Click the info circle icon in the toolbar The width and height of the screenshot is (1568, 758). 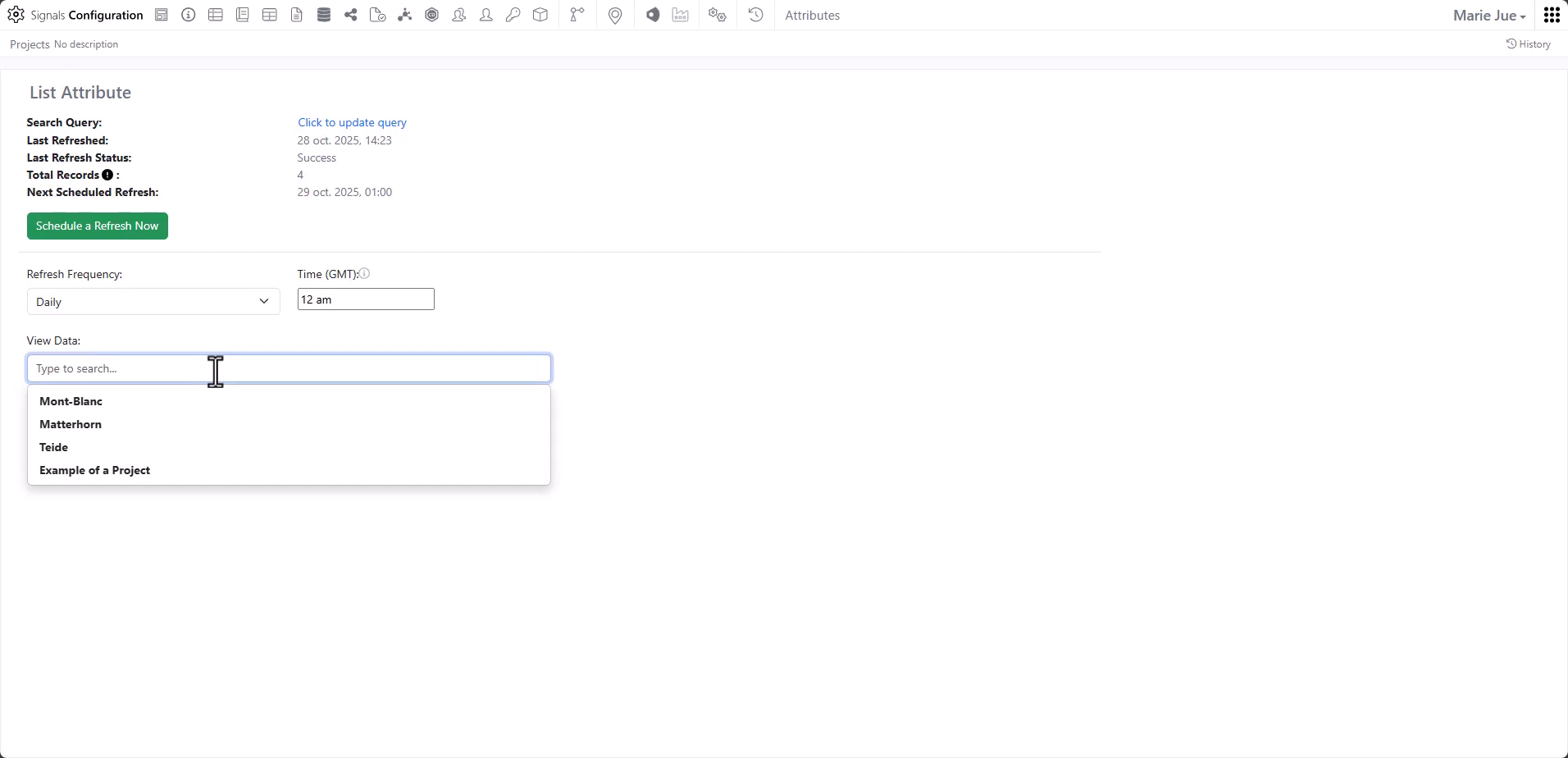coord(187,15)
